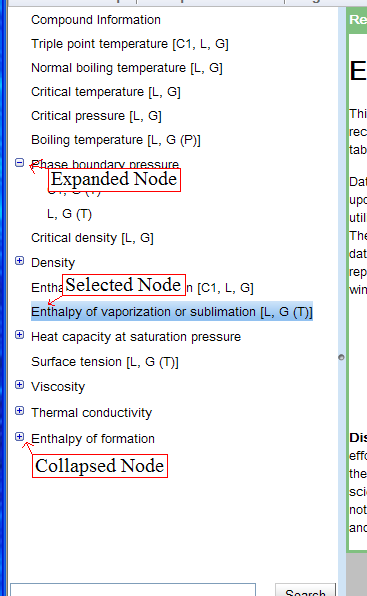Screen dimensions: 367x596
Task: Click the panel splitter handle dot
Action: (x=341, y=357)
